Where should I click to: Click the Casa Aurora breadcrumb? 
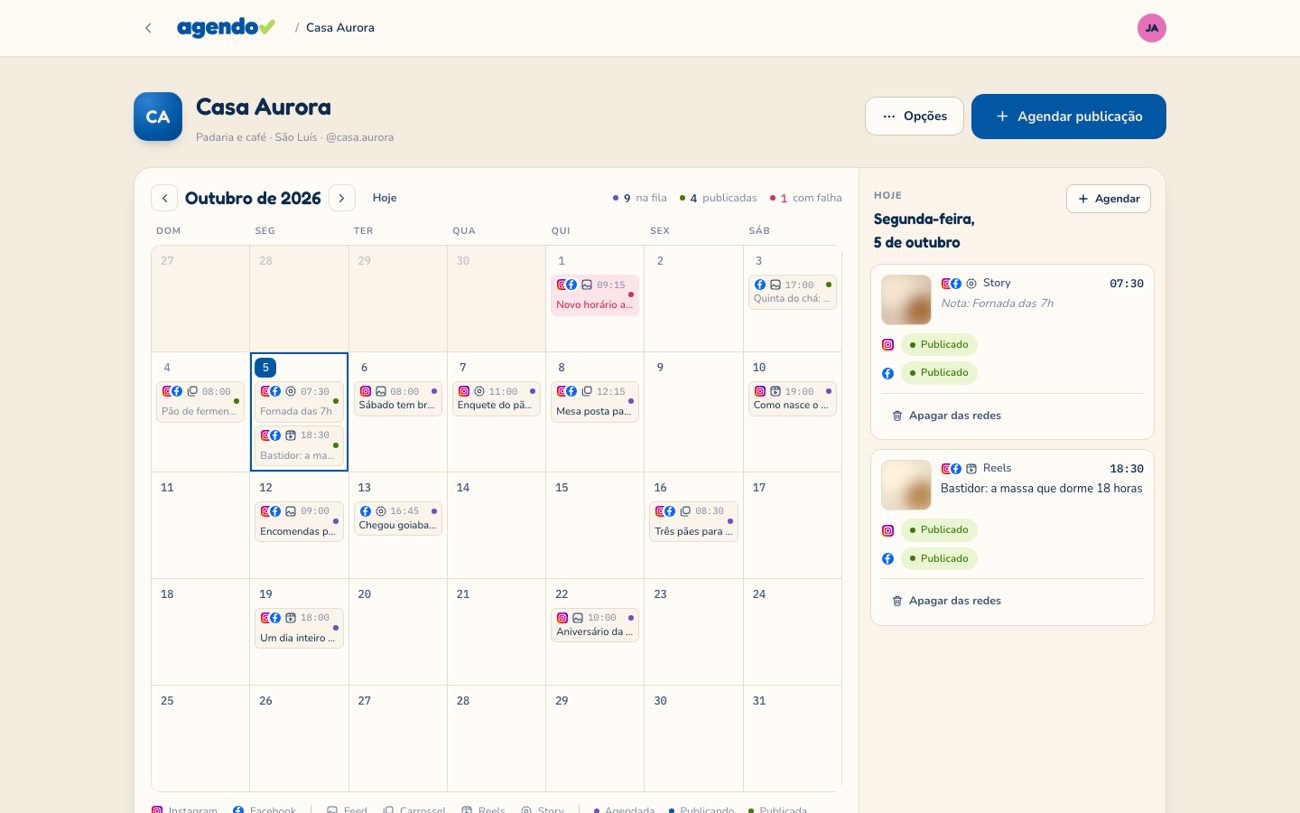(340, 28)
